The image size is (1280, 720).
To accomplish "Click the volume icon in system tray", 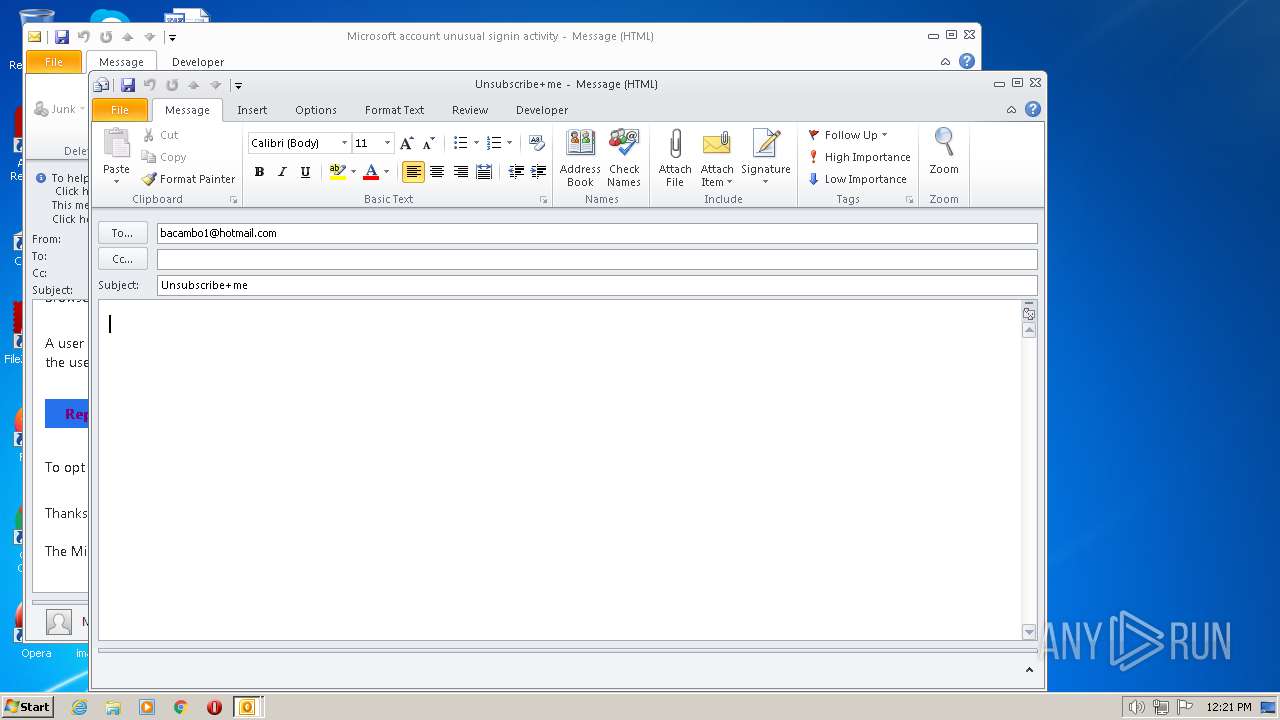I will (x=1136, y=707).
